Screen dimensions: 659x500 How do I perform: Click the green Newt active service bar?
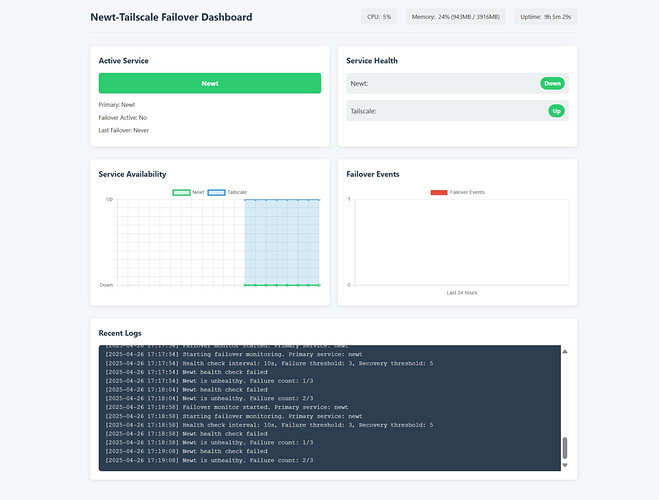click(x=210, y=83)
